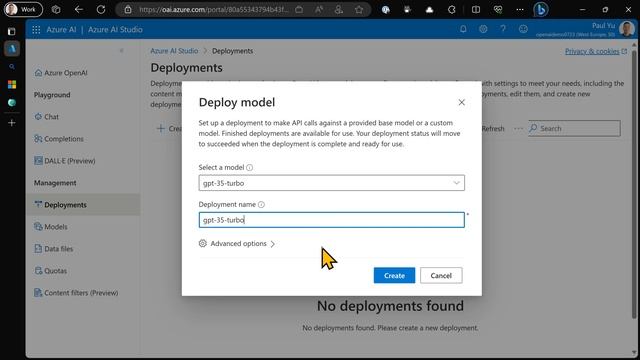Open Content filters (Preview) in sidebar
The width and height of the screenshot is (640, 360).
pyautogui.click(x=76, y=293)
